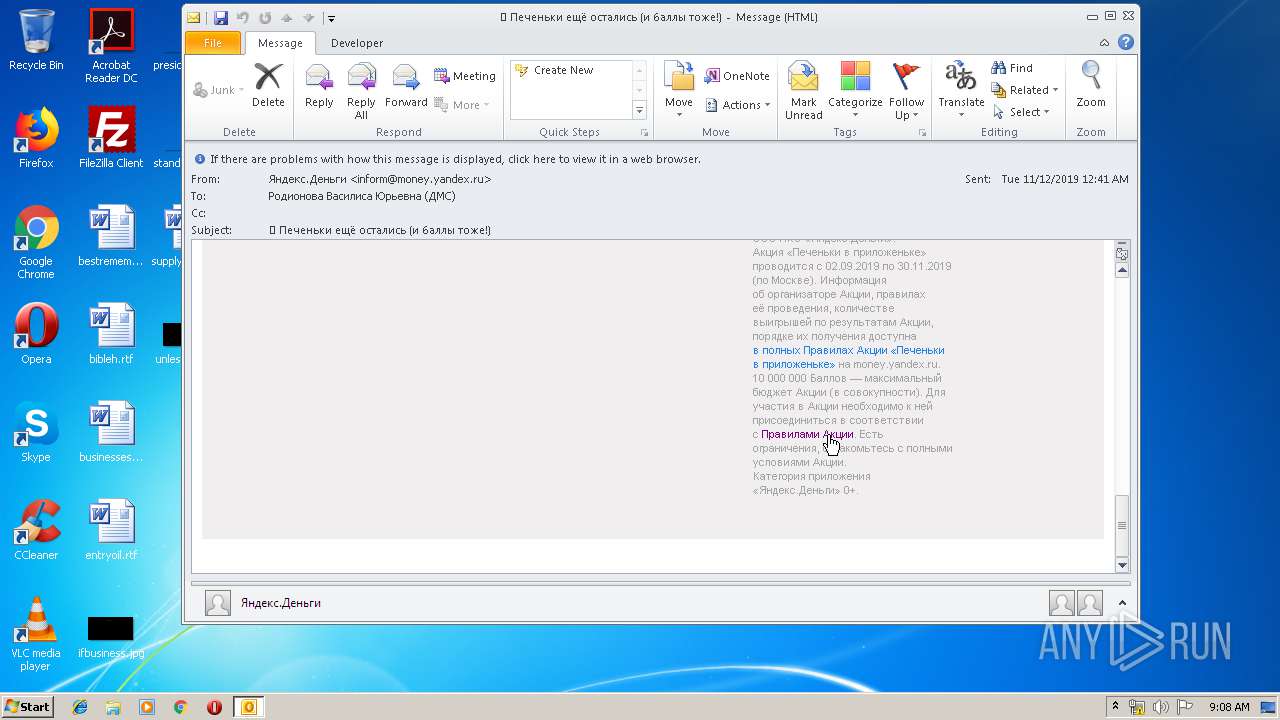
Task: Expand the Quick Steps gallery
Action: pyautogui.click(x=640, y=110)
